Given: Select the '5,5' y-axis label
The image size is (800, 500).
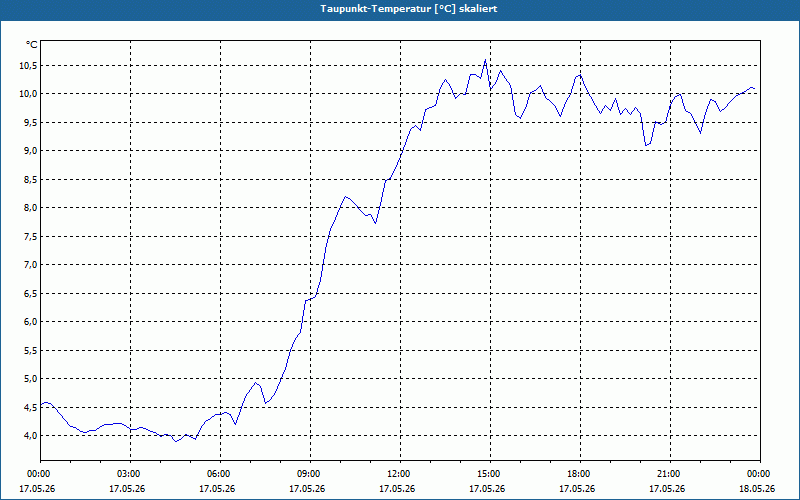Looking at the screenshot, I should 31,350.
